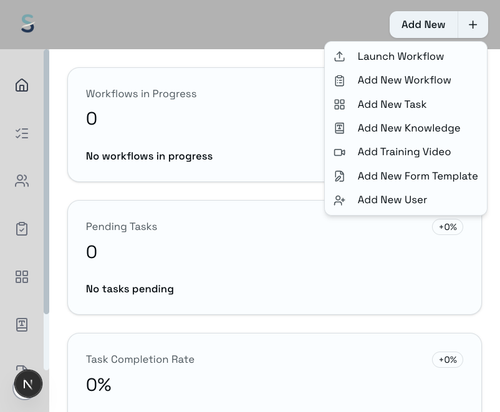Open the grid tasks icon in sidebar
Image resolution: width=500 pixels, height=412 pixels.
[x=22, y=277]
